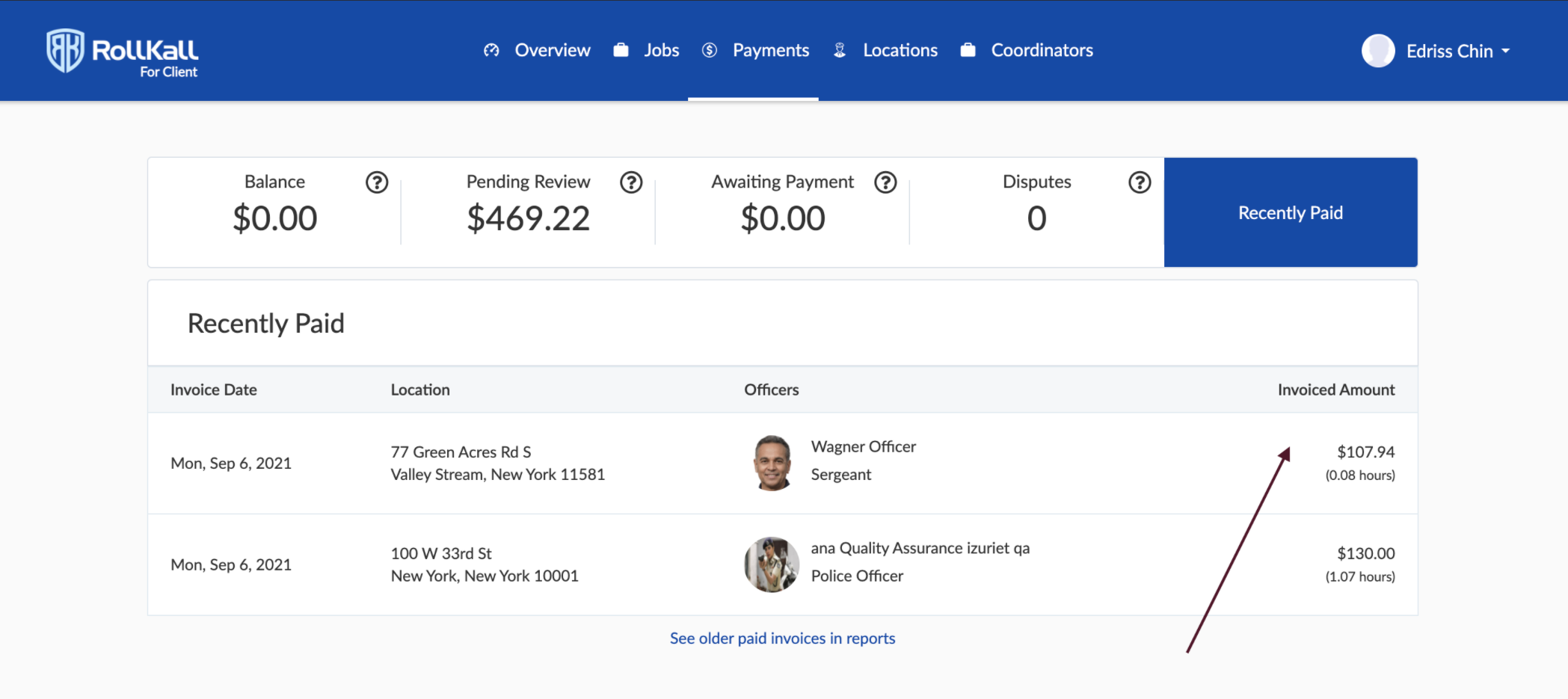Open the Locations menu item
Viewport: 1568px width, 699px height.
[x=900, y=50]
